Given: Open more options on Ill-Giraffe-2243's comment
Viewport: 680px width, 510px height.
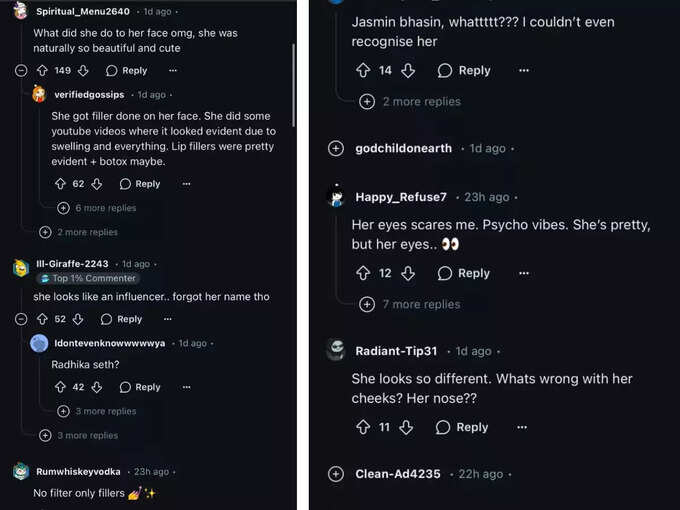Looking at the screenshot, I should 168,319.
